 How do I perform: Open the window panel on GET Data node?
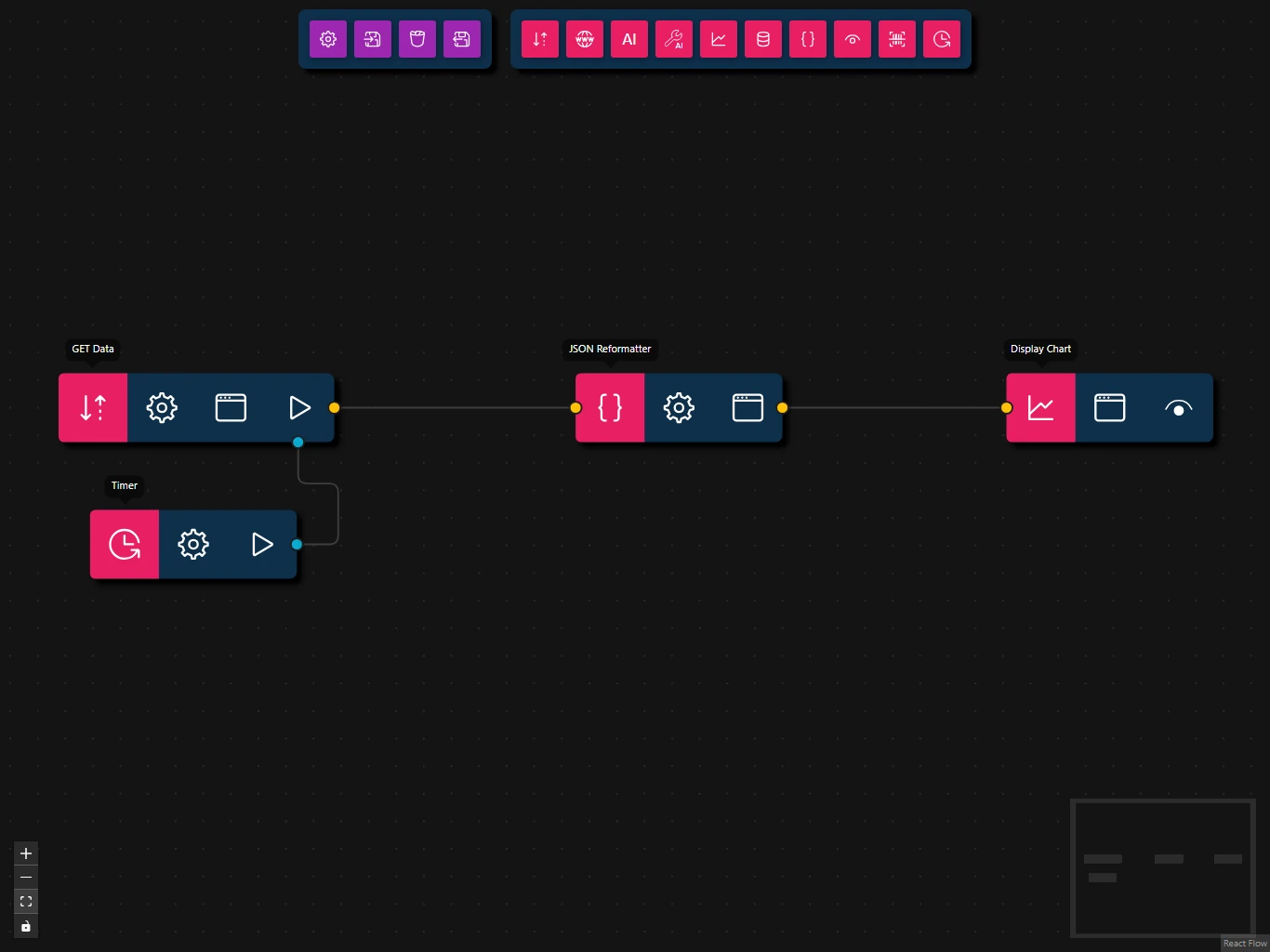231,408
